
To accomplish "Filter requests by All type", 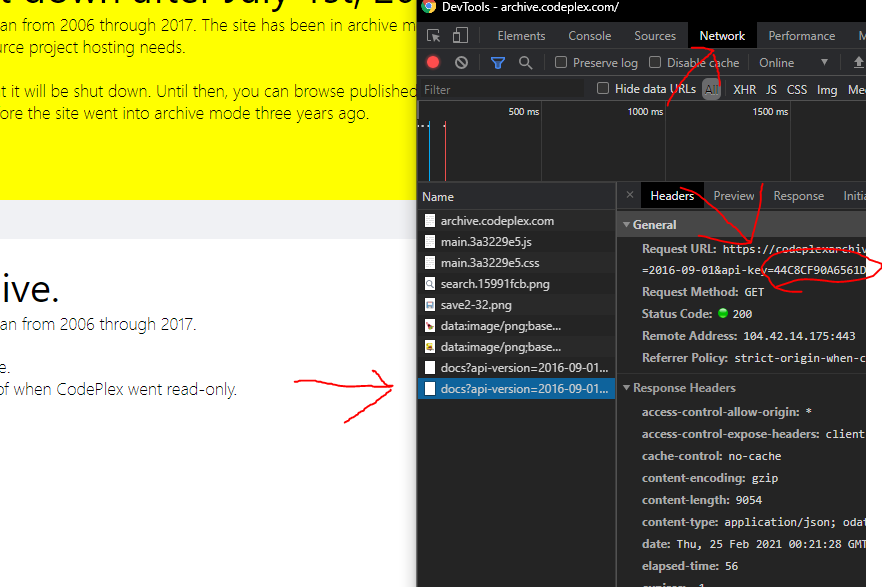I will point(712,89).
